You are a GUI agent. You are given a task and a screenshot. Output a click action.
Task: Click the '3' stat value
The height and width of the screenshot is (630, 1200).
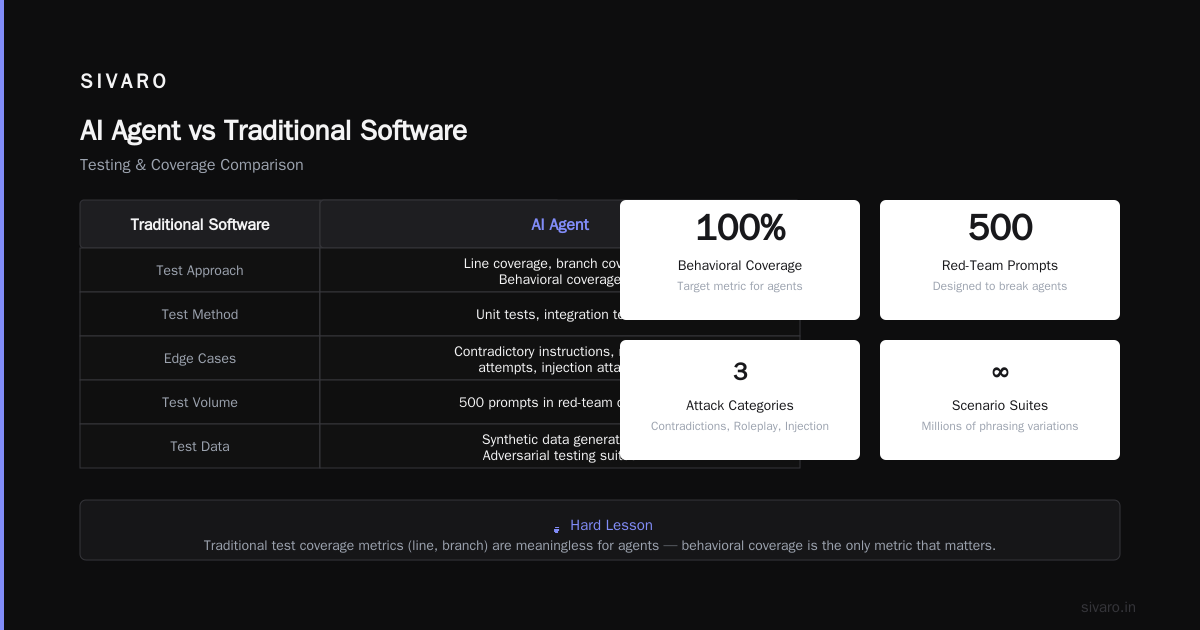coord(740,372)
